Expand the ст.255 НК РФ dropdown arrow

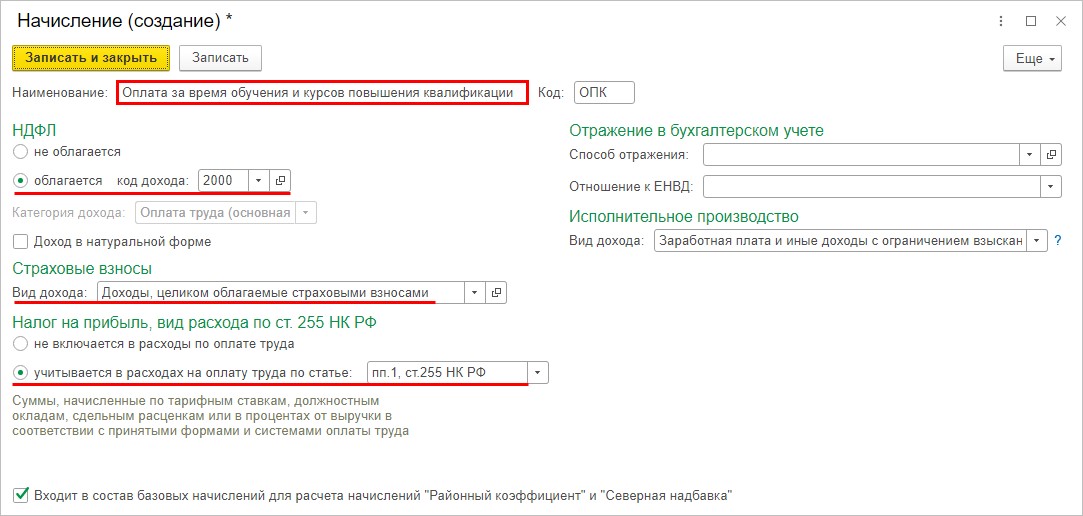point(539,372)
